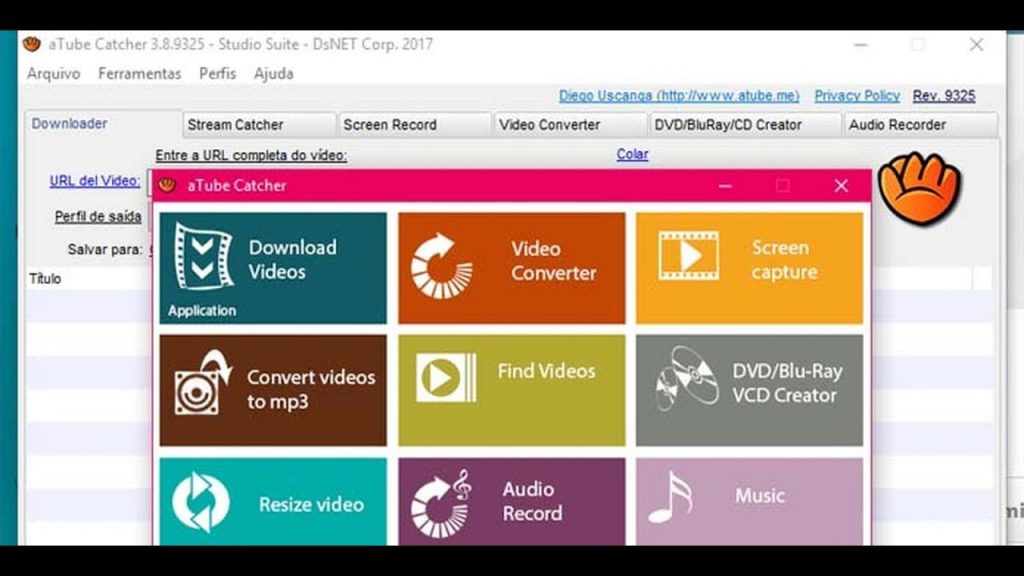Open the Video Converter tile label
This screenshot has width=1024, height=576.
pyautogui.click(x=554, y=261)
